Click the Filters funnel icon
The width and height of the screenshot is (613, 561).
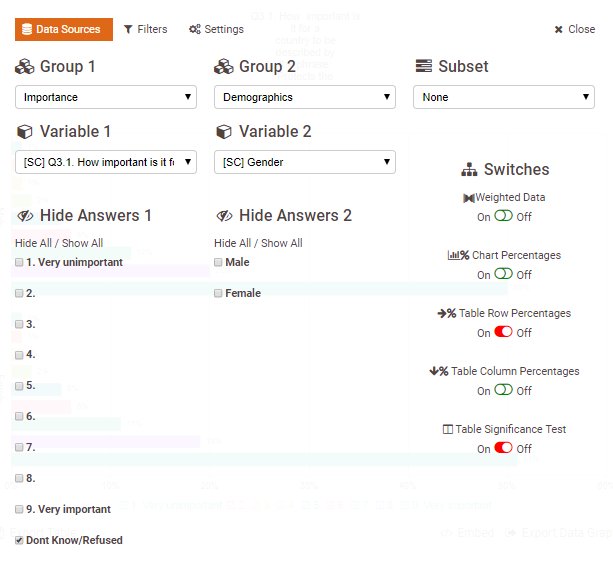[x=128, y=29]
